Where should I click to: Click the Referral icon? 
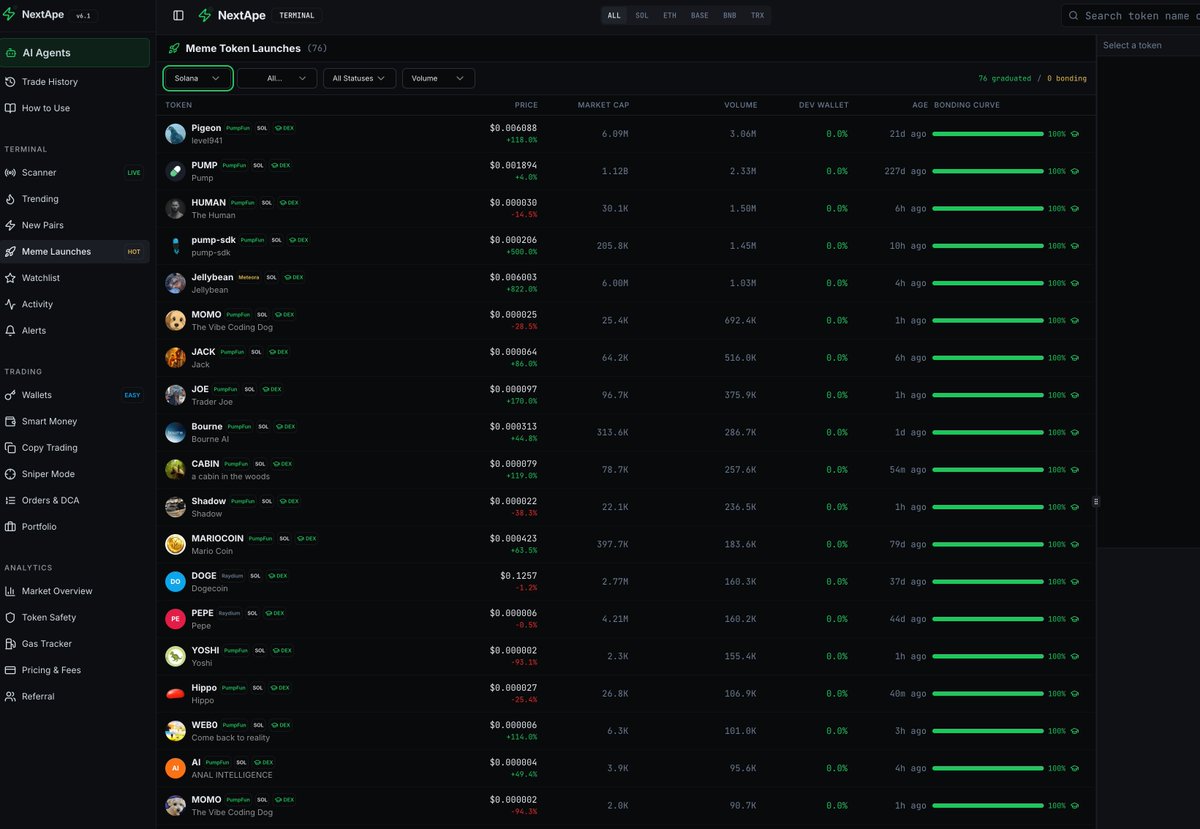pyautogui.click(x=11, y=696)
